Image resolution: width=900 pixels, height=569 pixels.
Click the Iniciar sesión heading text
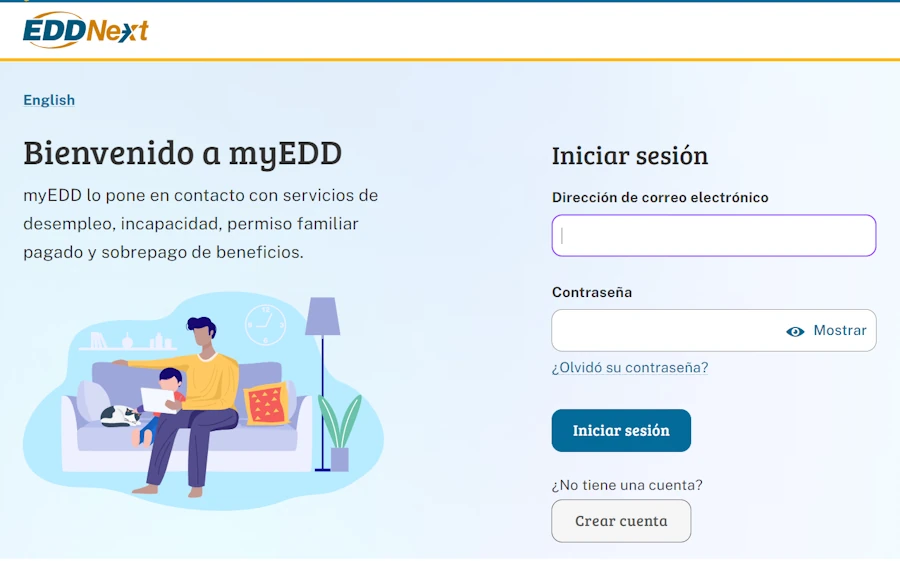[x=630, y=156]
